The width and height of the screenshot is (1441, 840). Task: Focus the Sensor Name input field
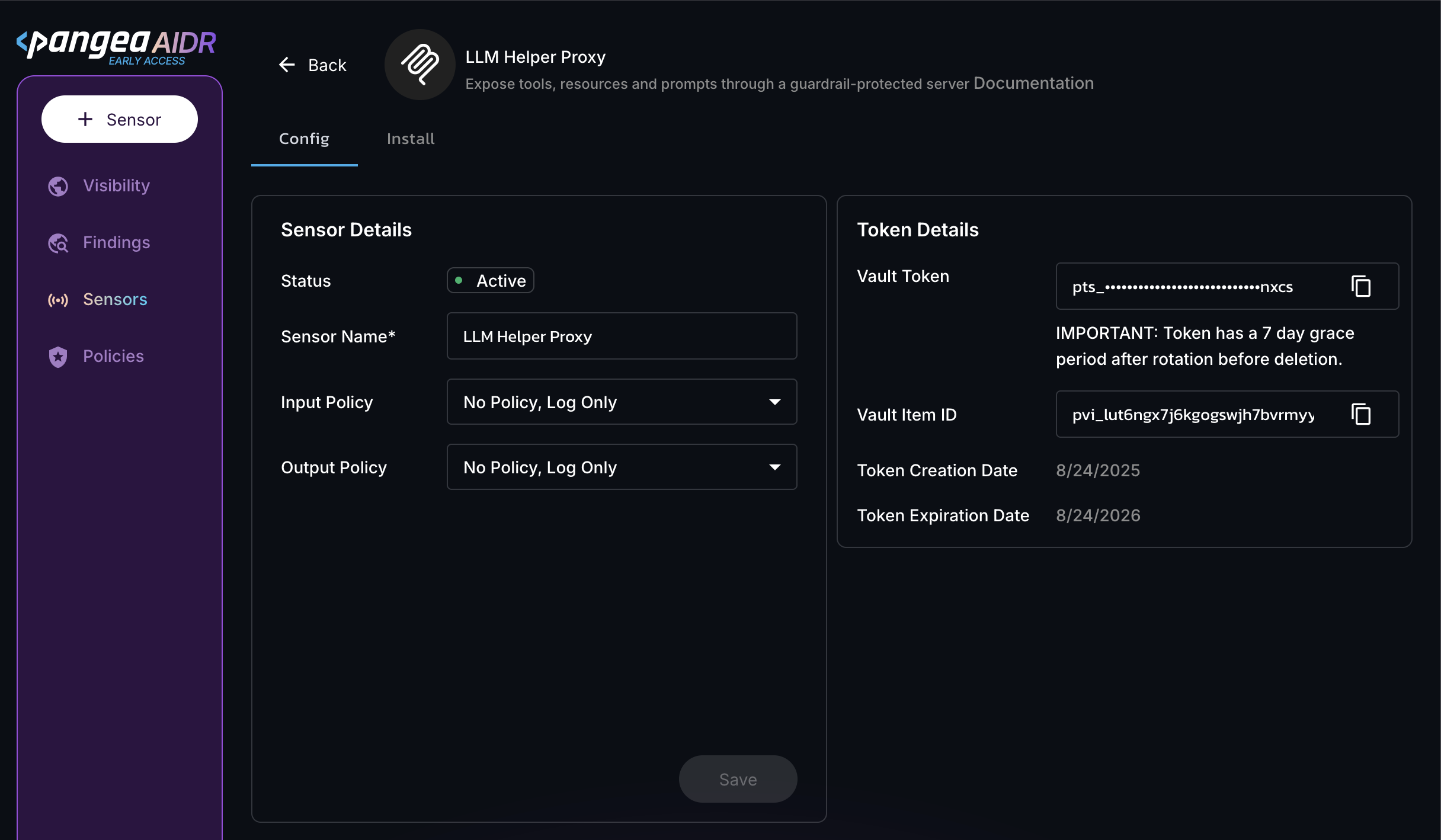[622, 336]
